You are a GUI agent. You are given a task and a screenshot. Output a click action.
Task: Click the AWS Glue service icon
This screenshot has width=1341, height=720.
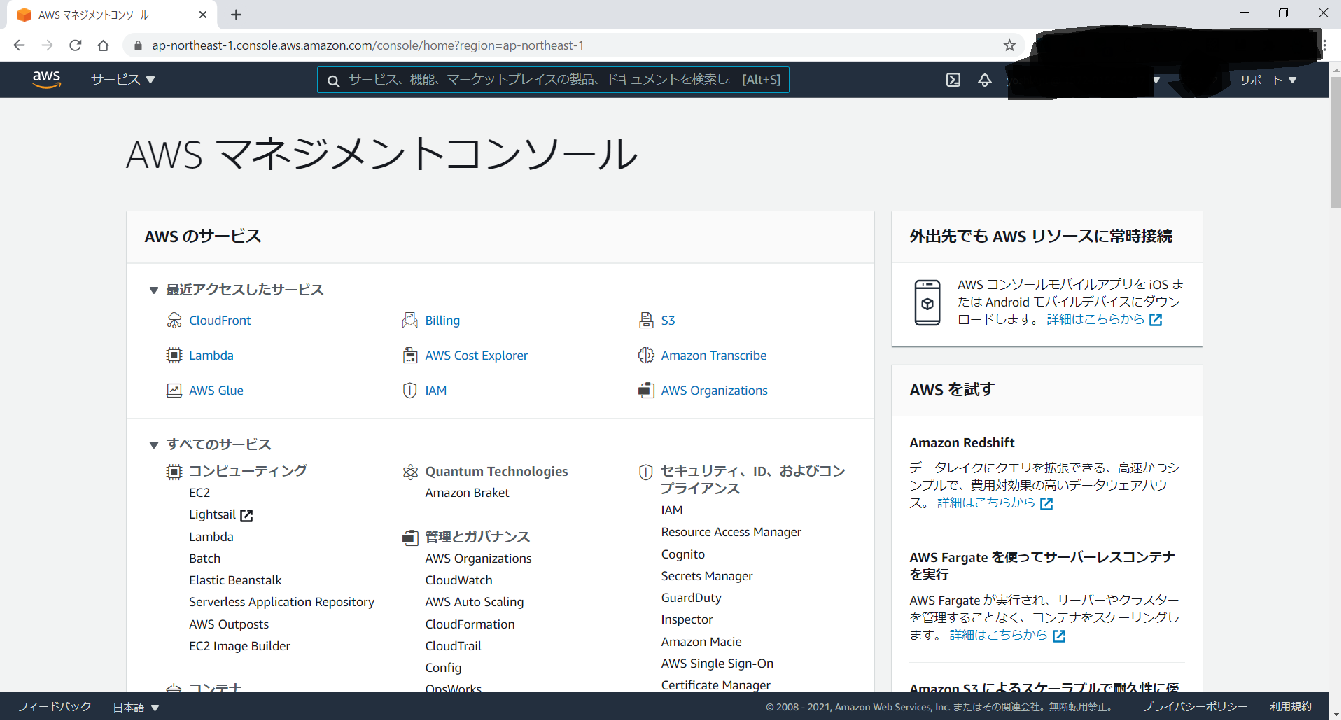pos(174,391)
